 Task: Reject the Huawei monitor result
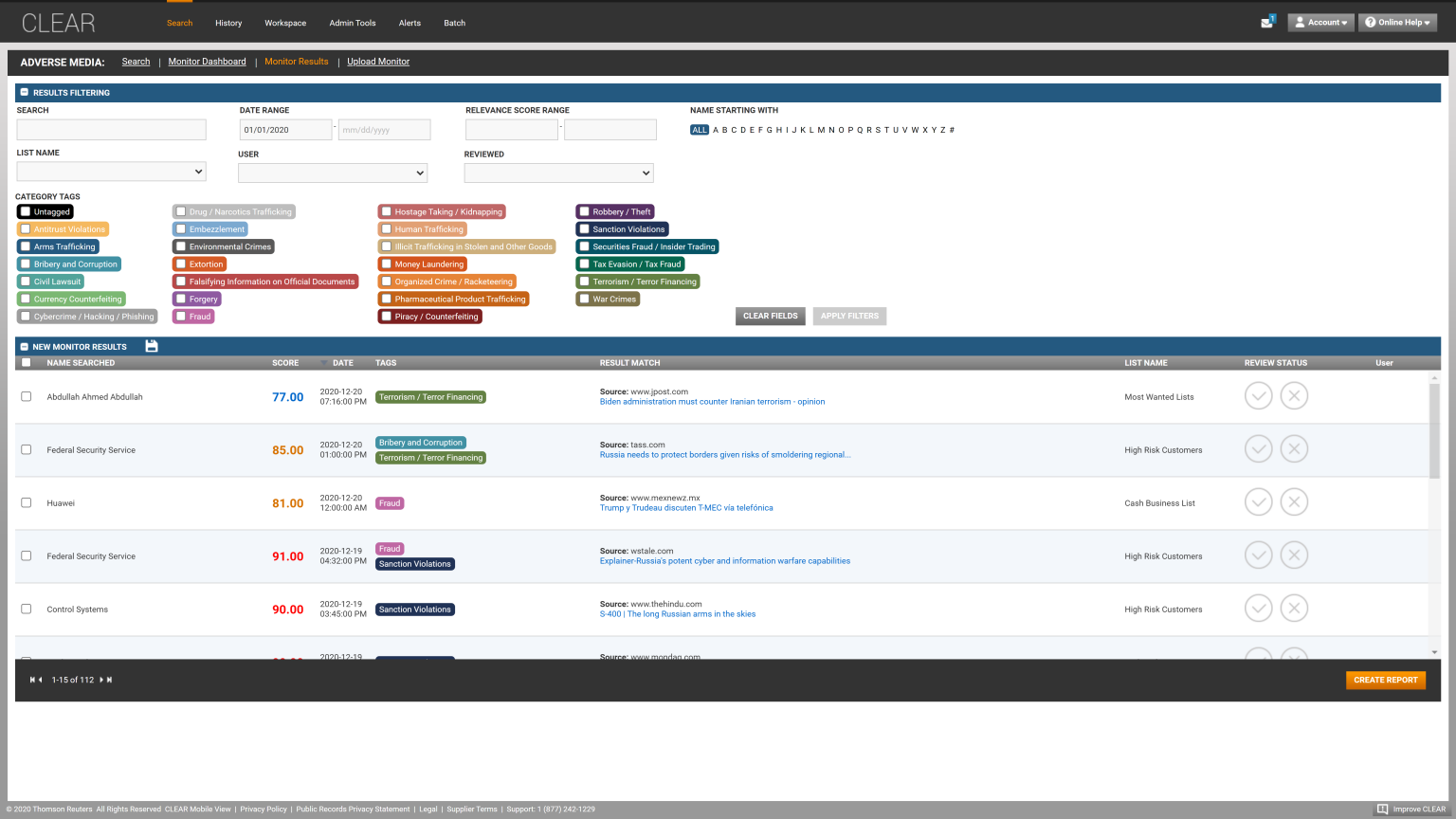(x=1294, y=501)
